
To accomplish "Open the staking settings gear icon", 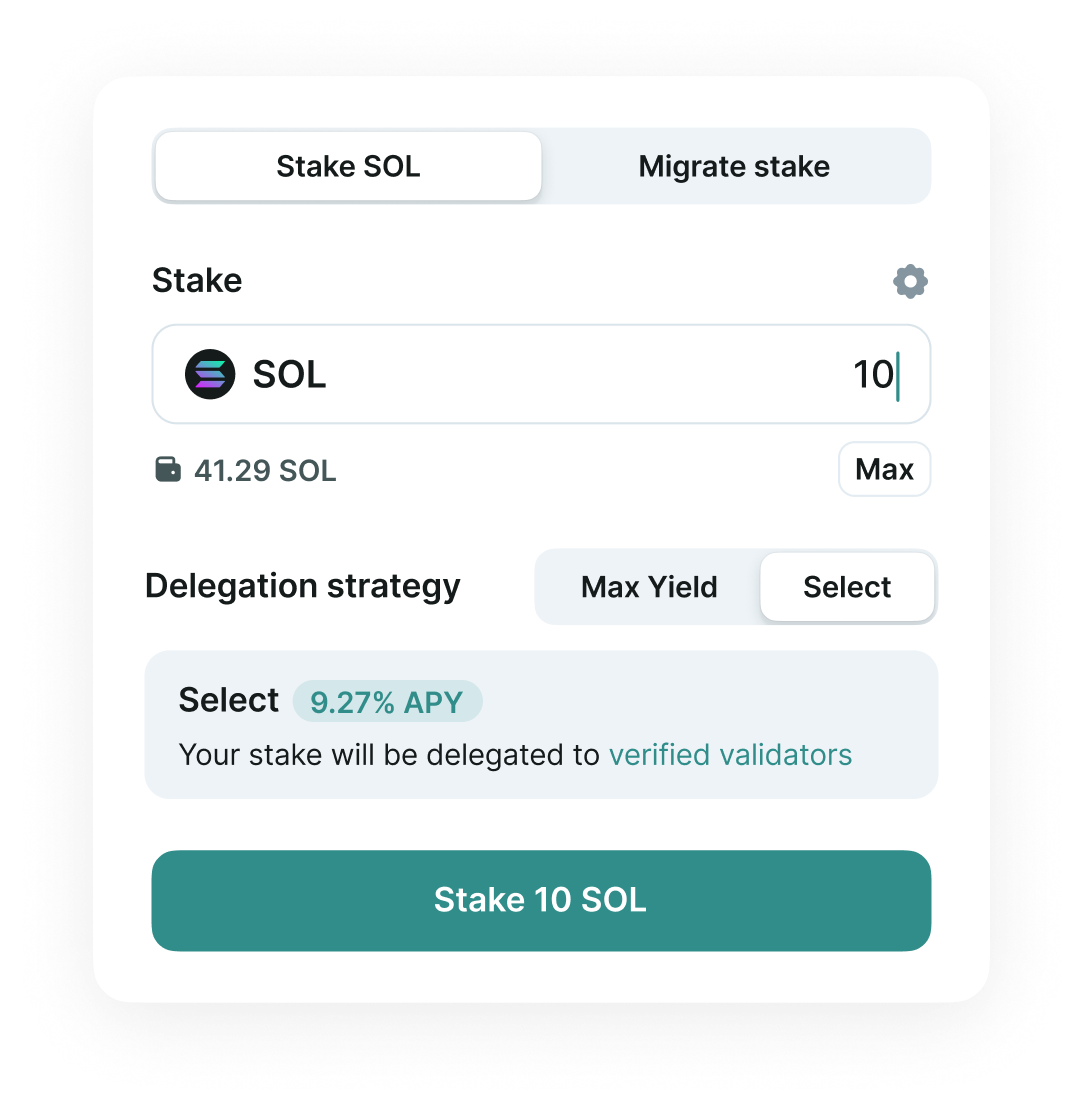I will tap(910, 282).
